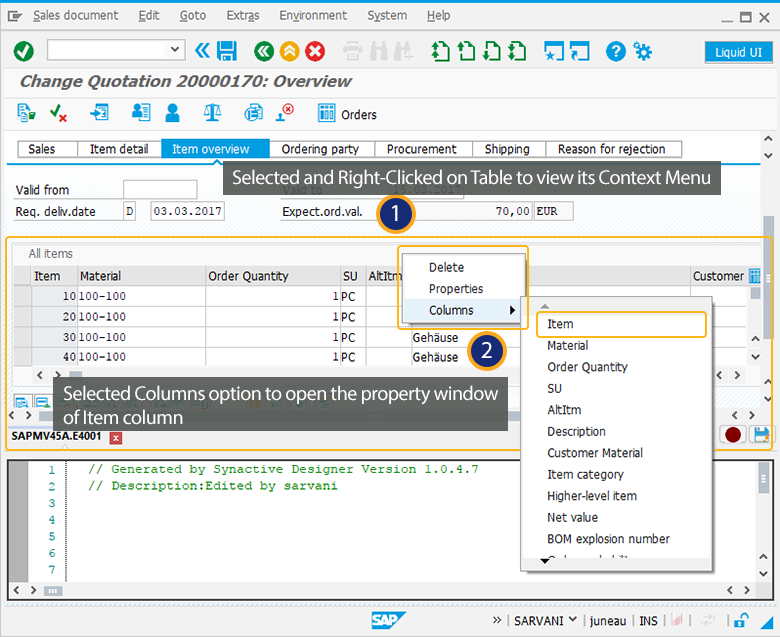Click the Valid from input field
Screen dimensions: 780x637
pos(160,189)
